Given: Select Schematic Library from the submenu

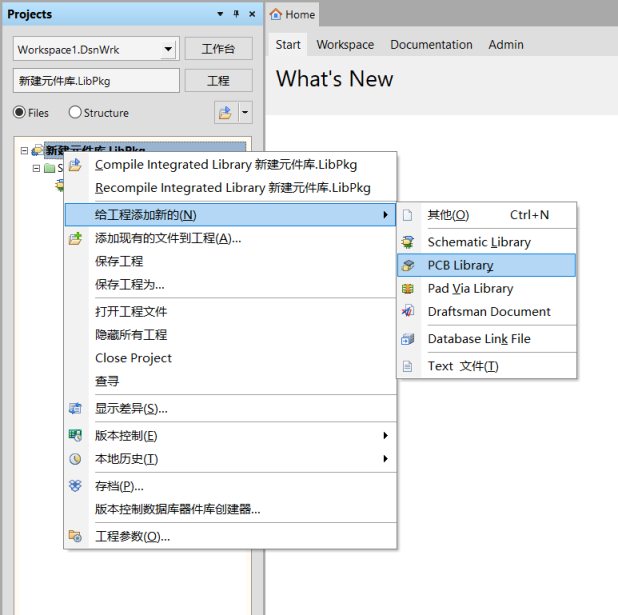Looking at the screenshot, I should click(x=487, y=242).
